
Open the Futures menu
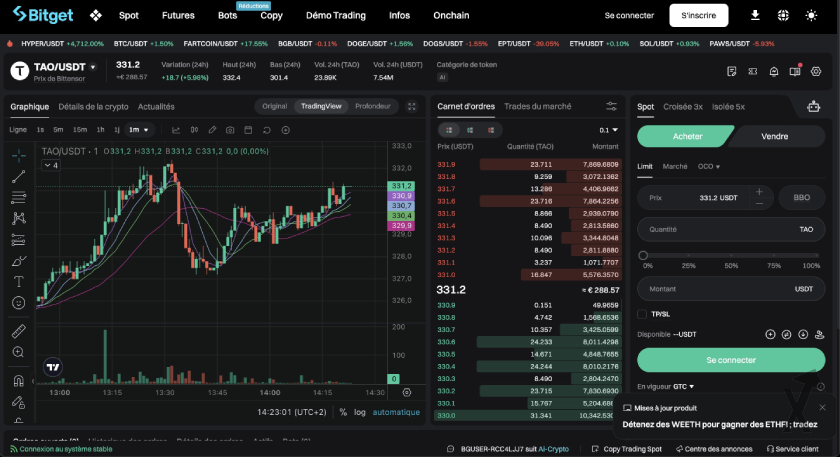point(178,15)
